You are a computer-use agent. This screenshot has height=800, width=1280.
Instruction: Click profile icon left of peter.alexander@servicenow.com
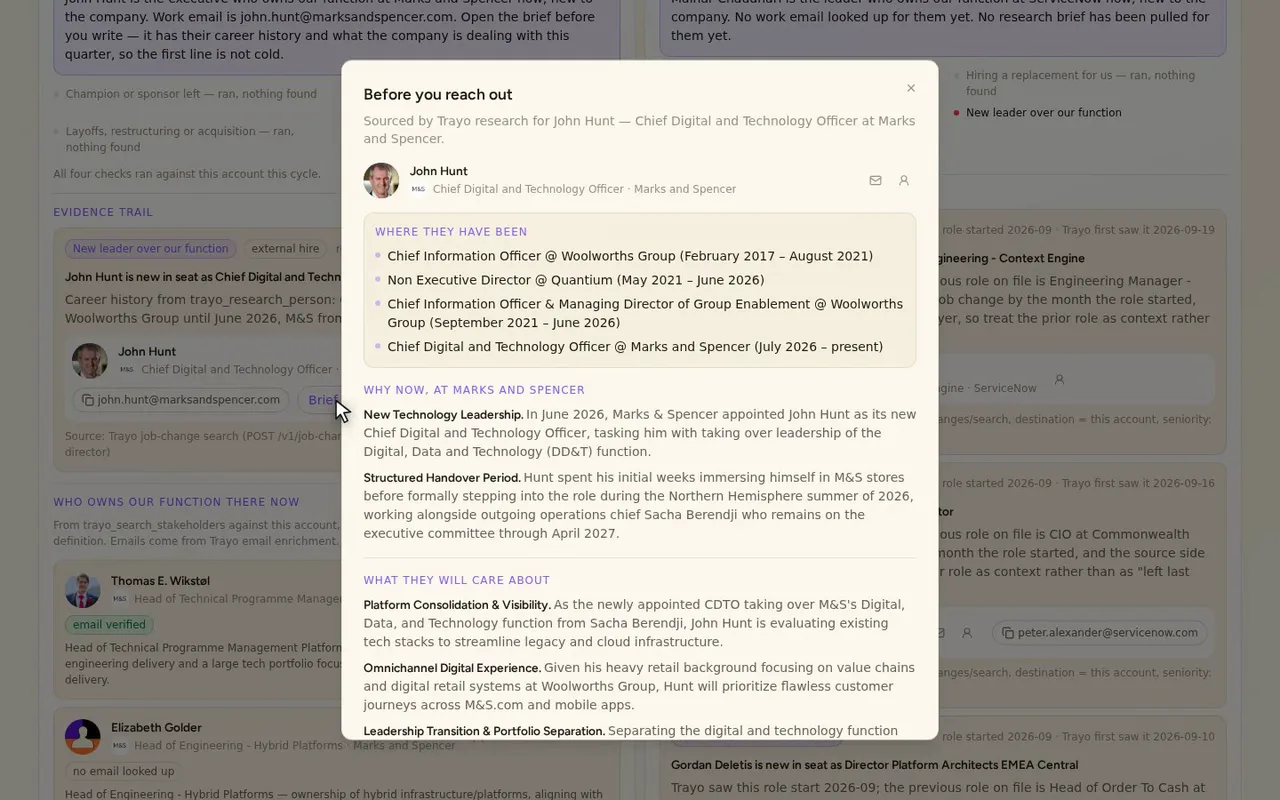[967, 633]
